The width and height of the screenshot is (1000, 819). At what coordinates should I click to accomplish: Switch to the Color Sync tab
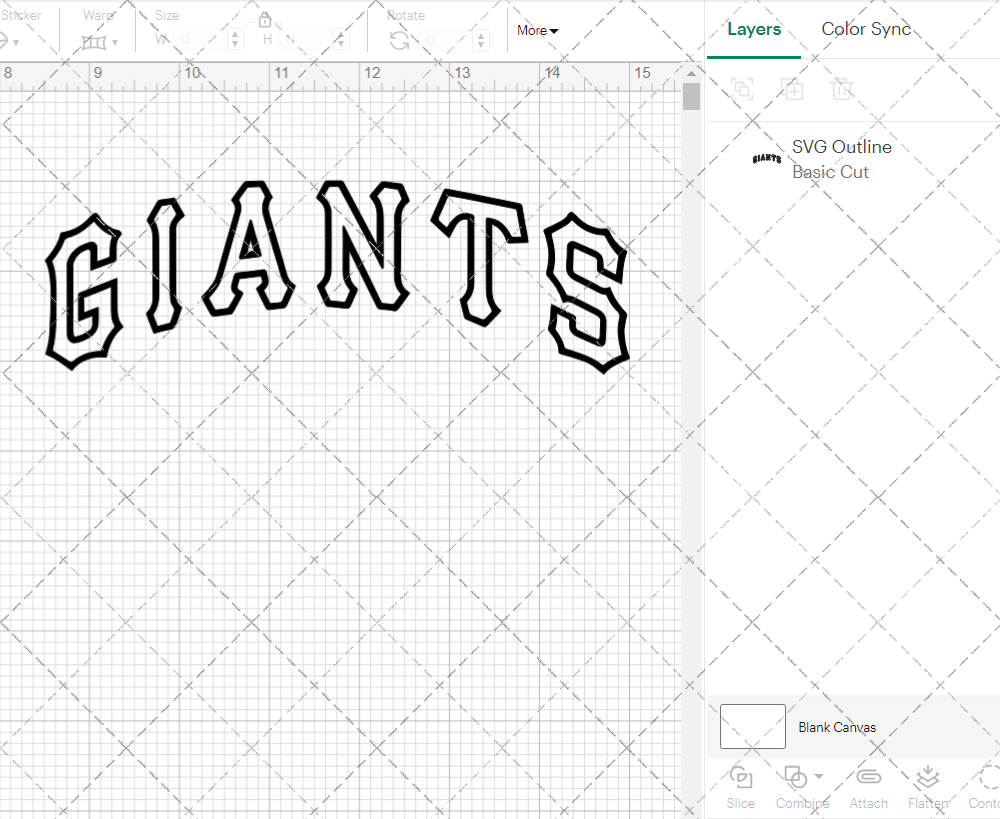click(x=866, y=29)
